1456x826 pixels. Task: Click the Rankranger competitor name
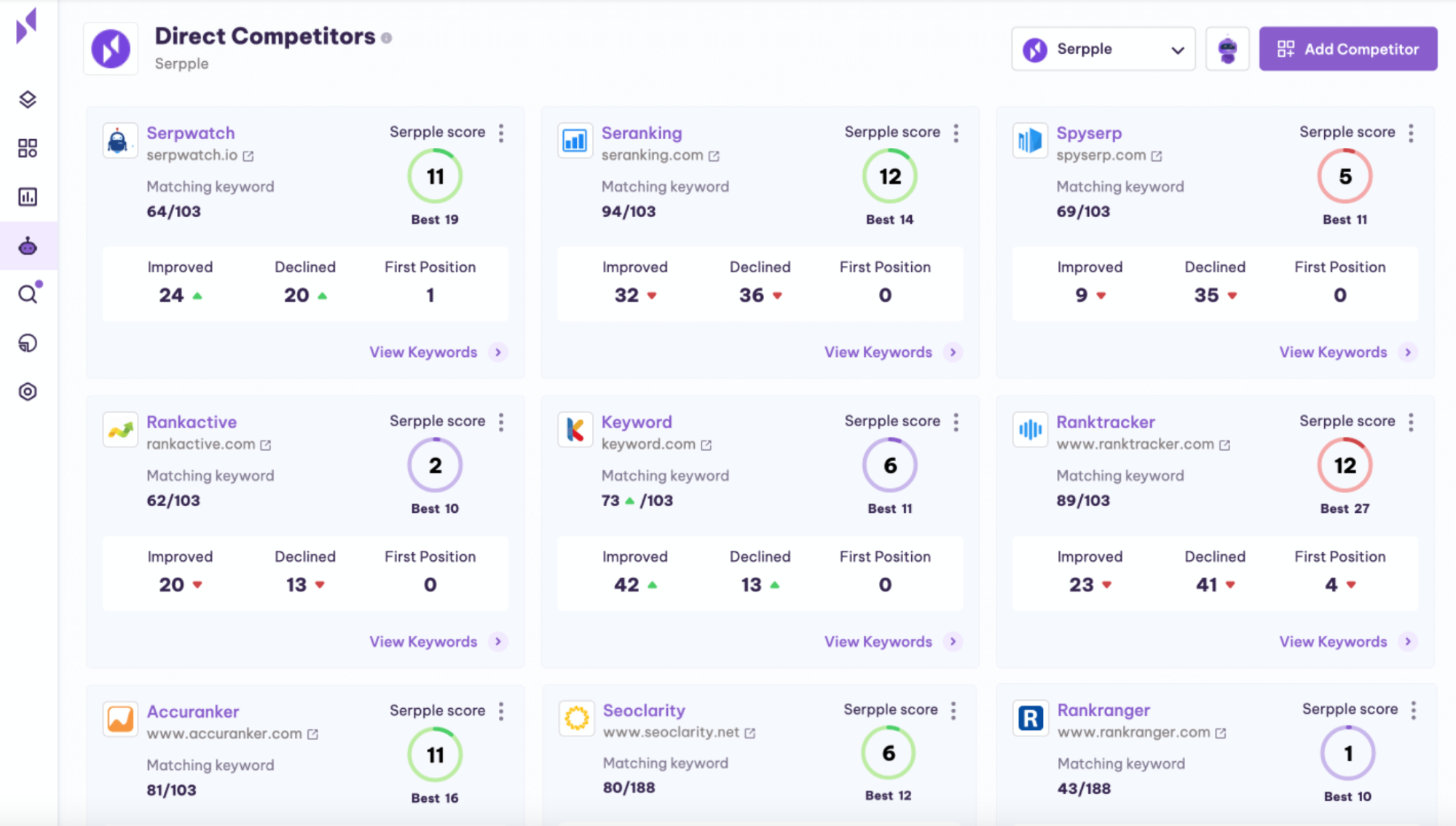[x=1103, y=709]
